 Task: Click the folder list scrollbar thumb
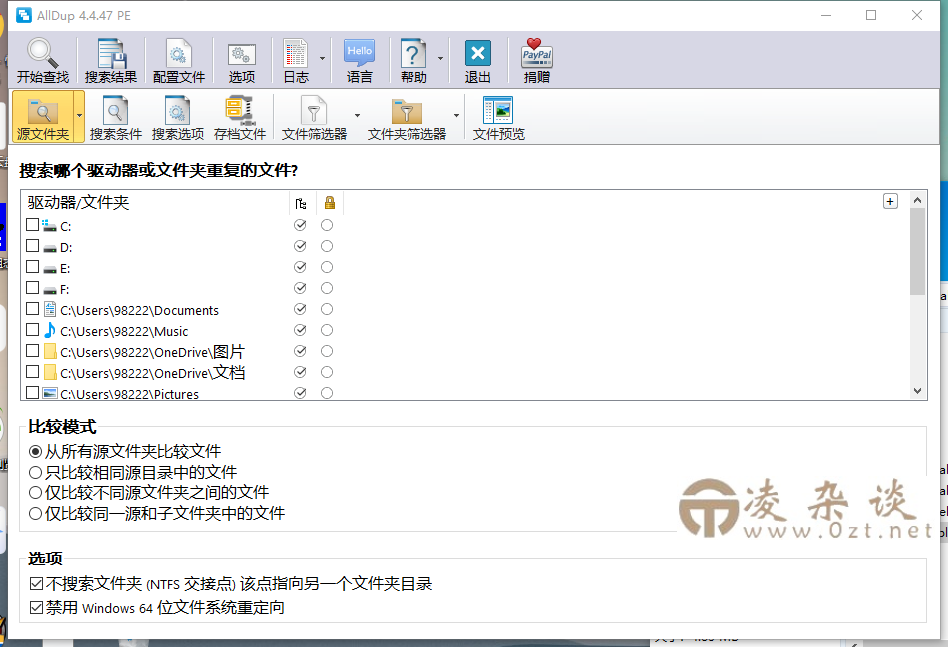click(917, 252)
